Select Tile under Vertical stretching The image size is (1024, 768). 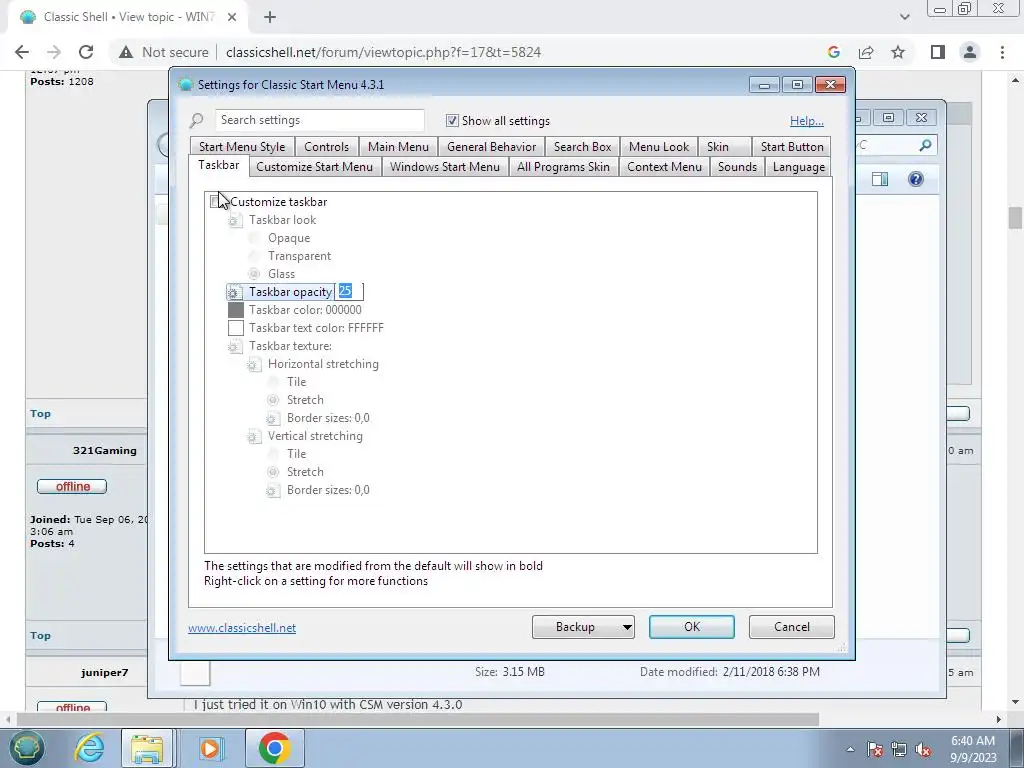273,453
